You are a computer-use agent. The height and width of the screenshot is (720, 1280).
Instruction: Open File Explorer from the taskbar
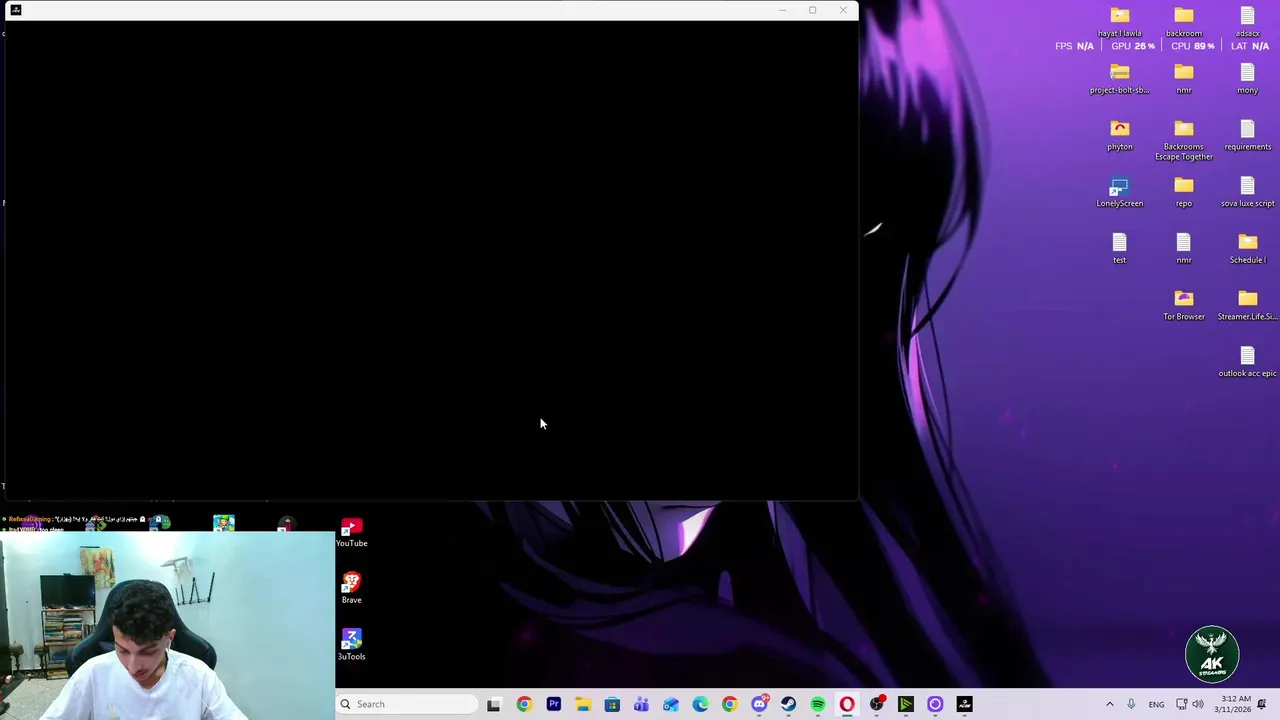(x=583, y=704)
